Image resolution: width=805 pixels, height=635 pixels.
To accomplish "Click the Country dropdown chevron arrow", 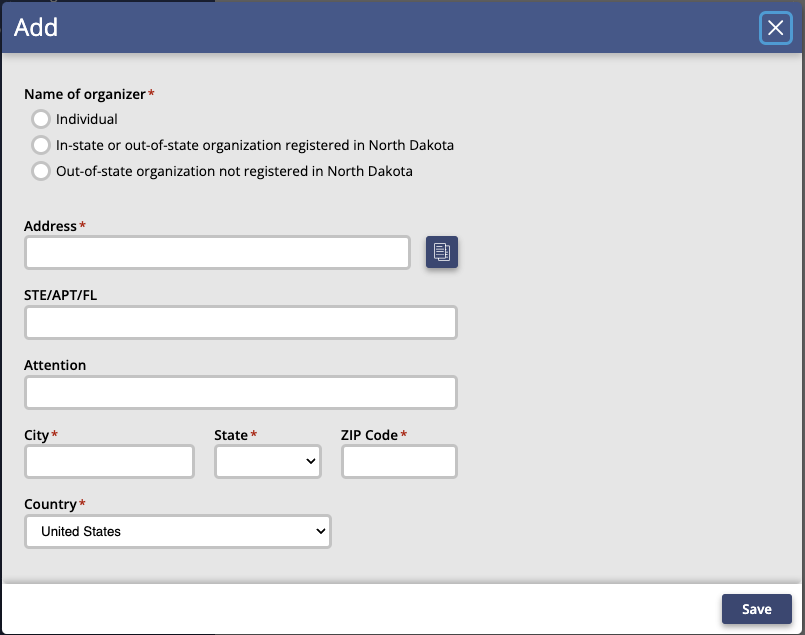I will tap(321, 531).
